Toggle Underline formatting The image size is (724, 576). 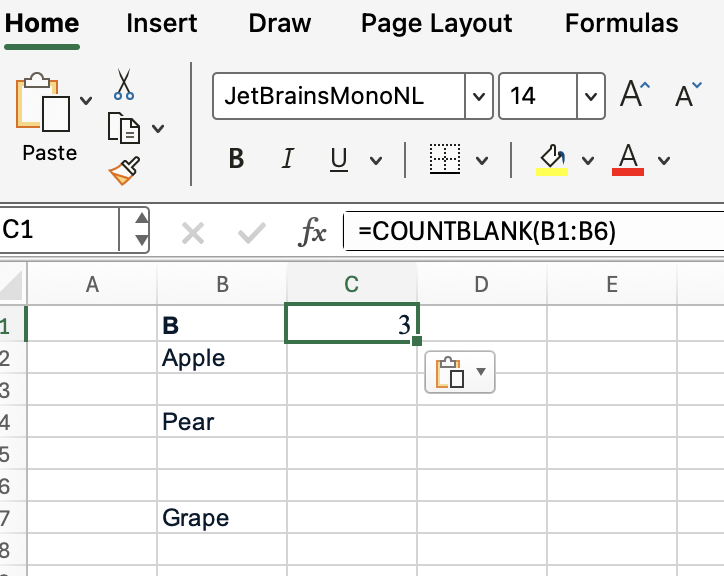coord(339,159)
